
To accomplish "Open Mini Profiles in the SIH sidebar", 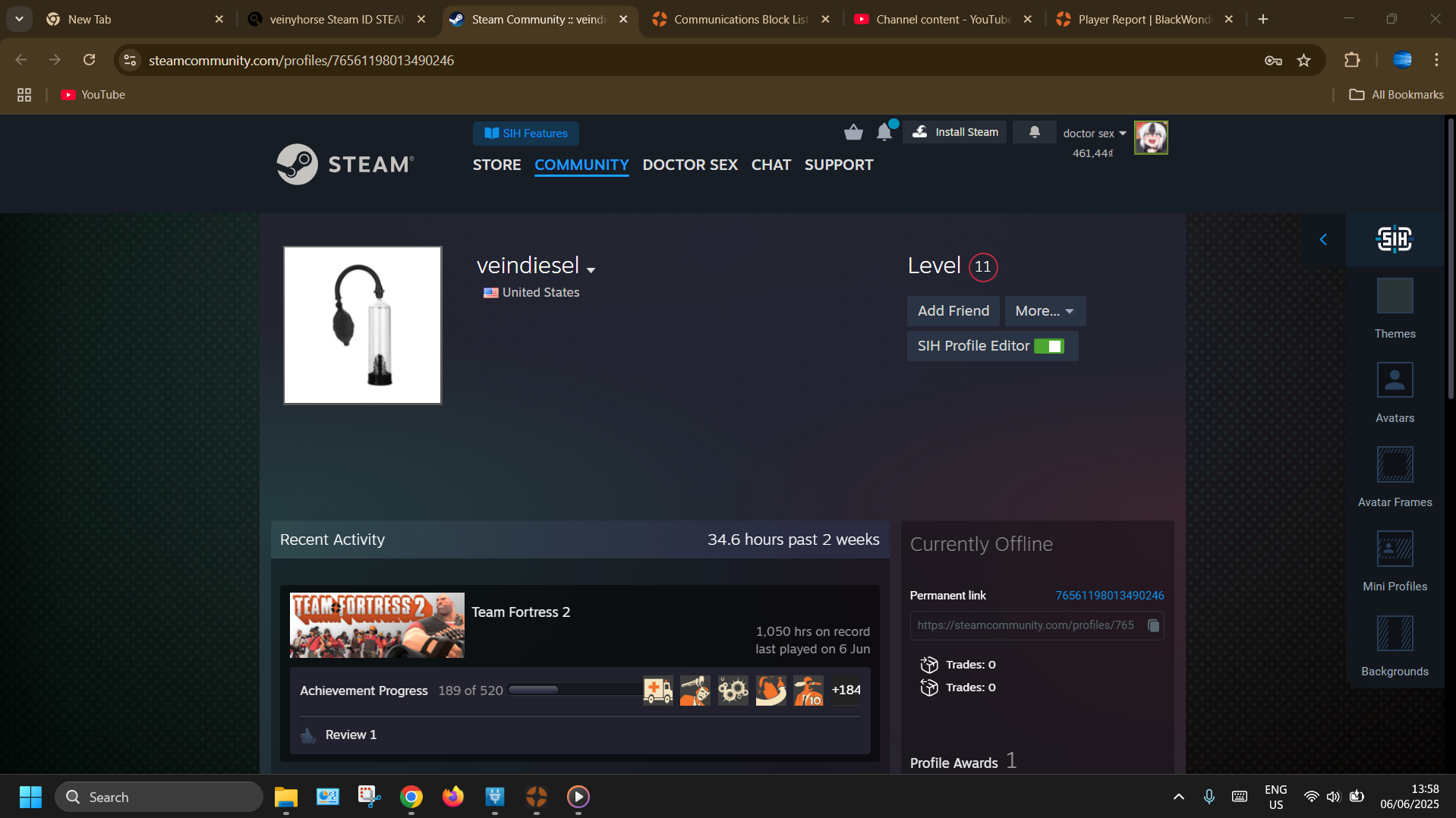I will point(1395,562).
